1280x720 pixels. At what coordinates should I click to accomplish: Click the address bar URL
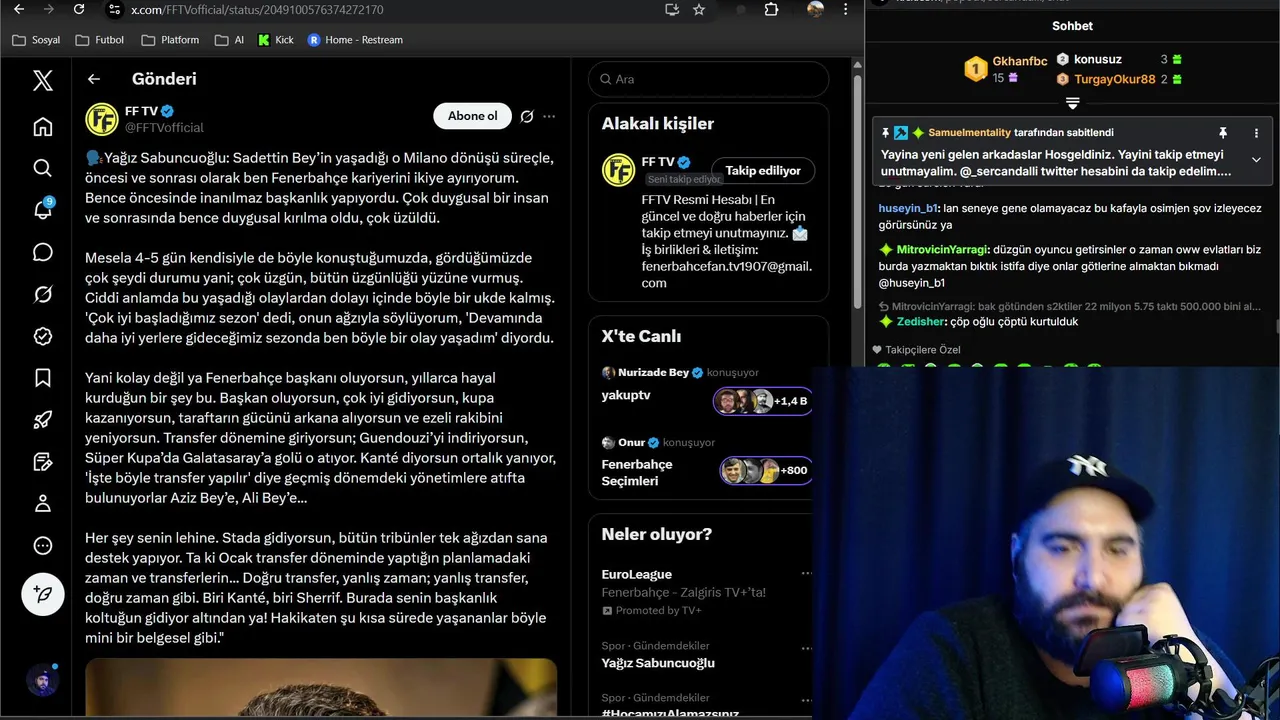pyautogui.click(x=257, y=10)
